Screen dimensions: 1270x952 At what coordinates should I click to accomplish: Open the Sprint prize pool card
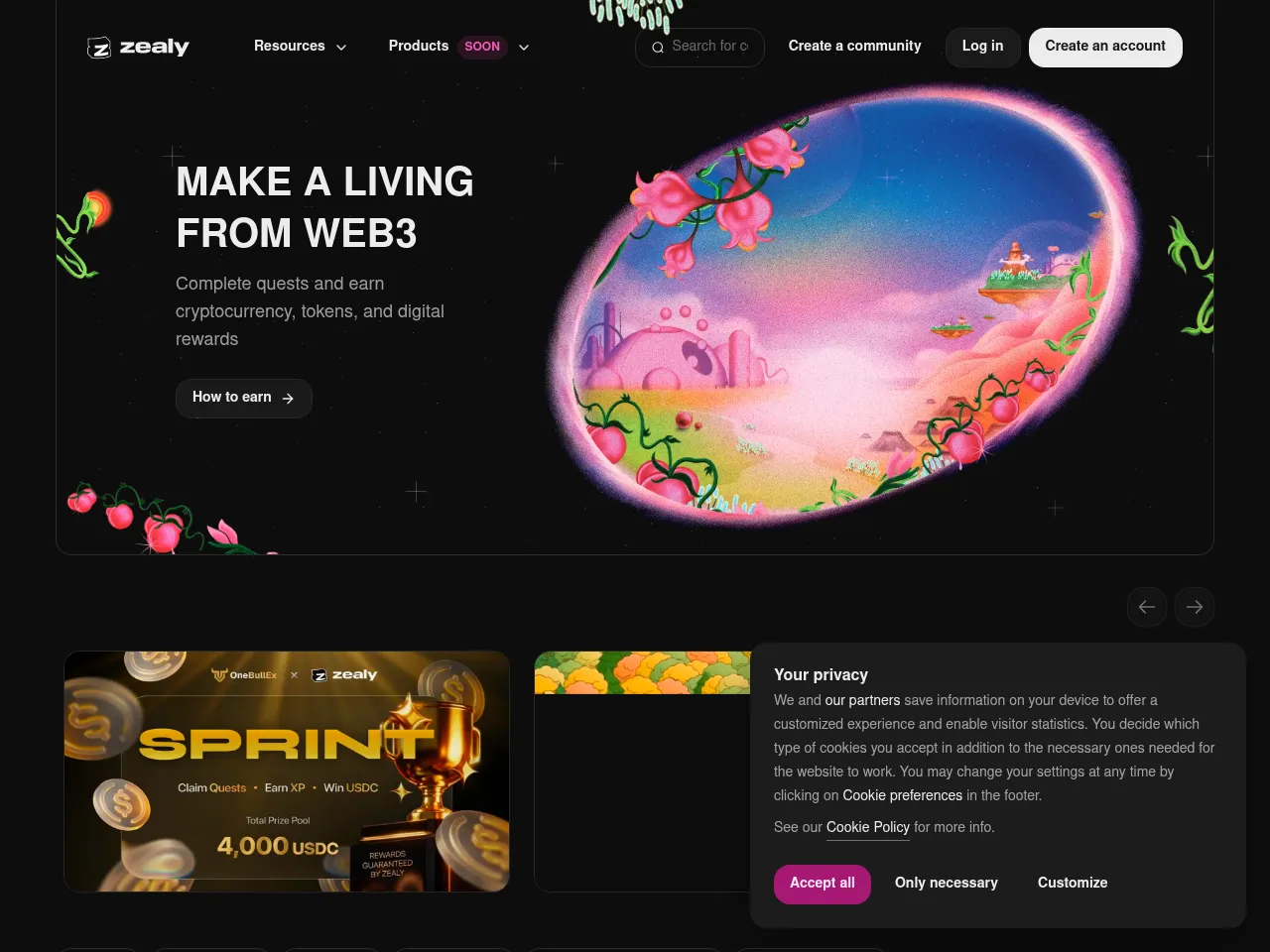pos(287,772)
